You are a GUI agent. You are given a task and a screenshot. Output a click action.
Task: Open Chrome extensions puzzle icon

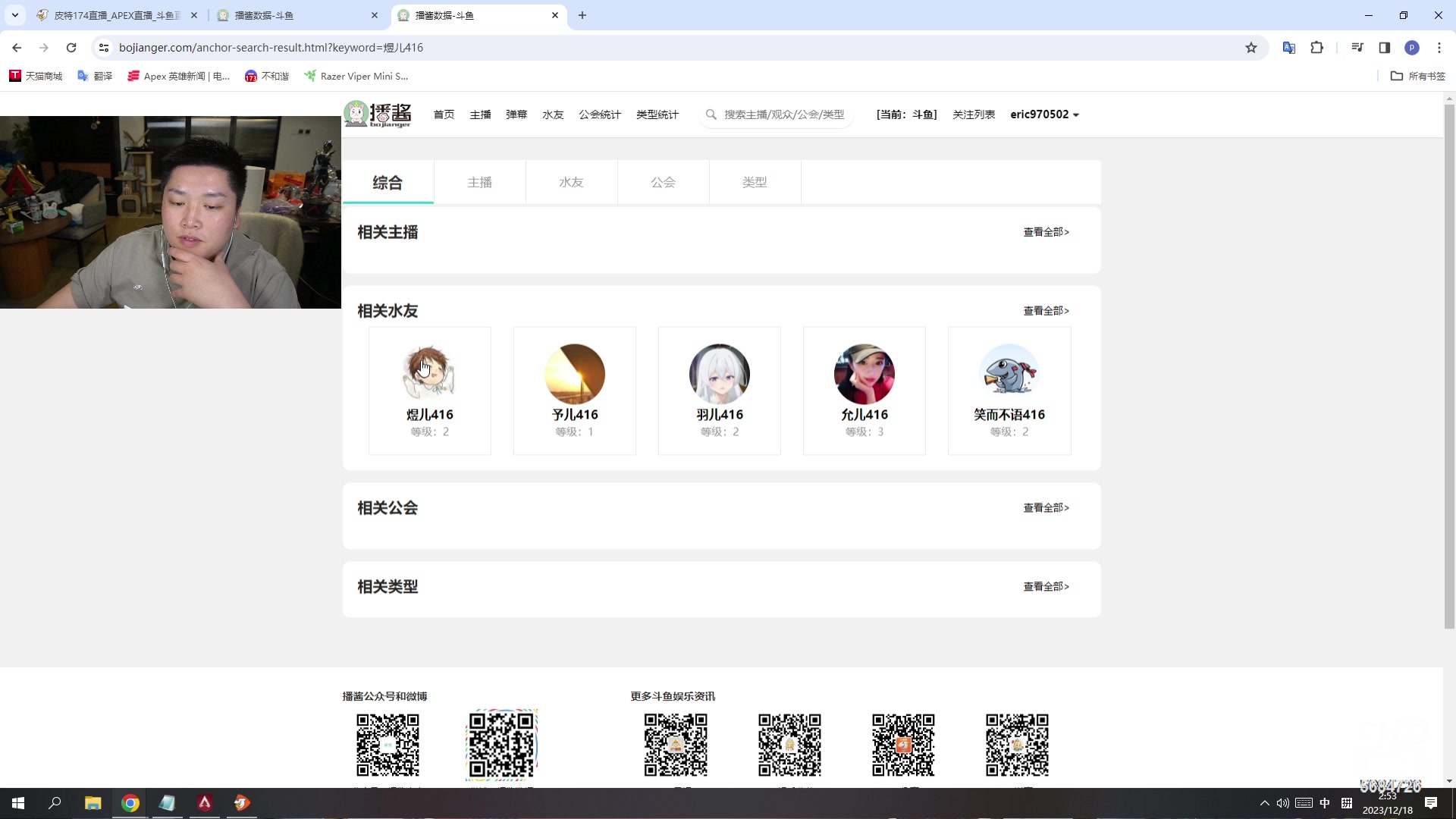click(1316, 48)
